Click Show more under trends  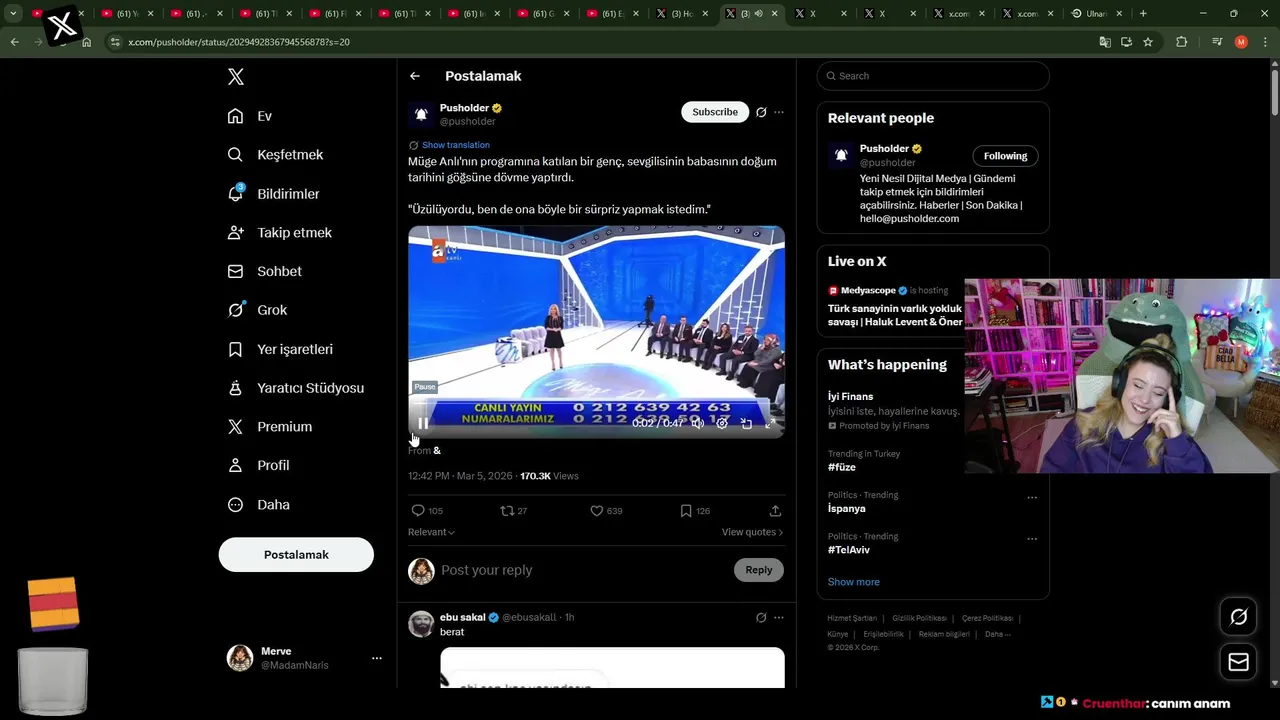click(854, 582)
